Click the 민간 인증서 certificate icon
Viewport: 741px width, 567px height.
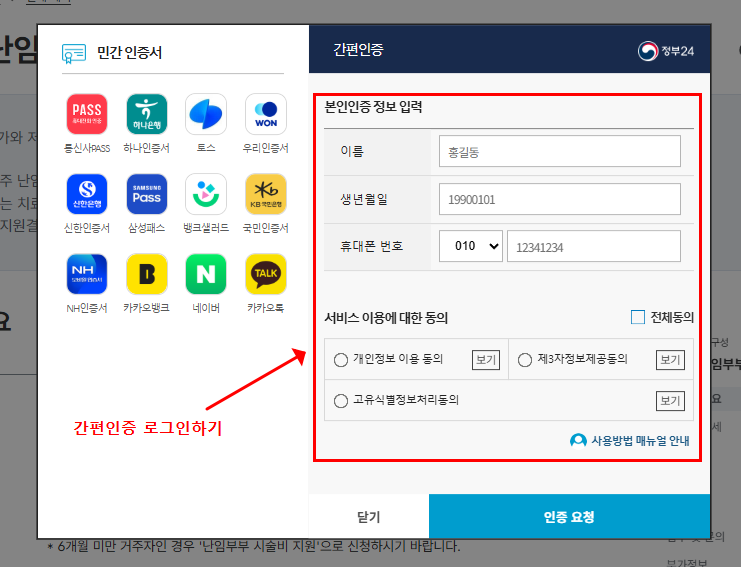pos(74,53)
